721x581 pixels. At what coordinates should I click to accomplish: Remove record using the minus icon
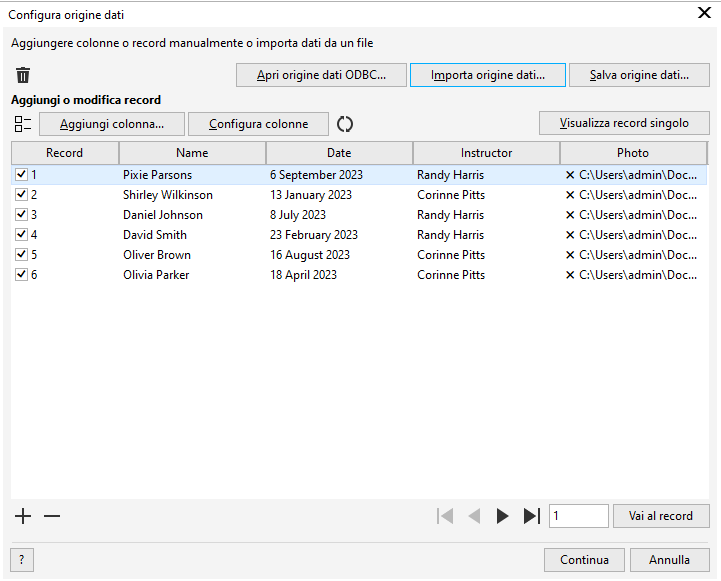click(52, 516)
